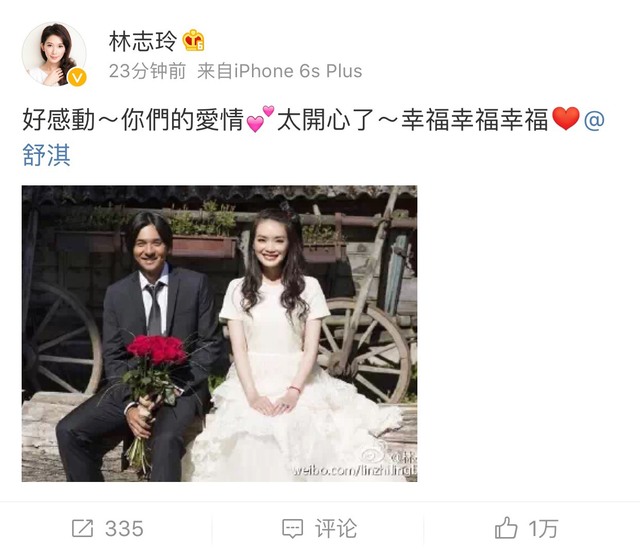Click the gold crown membership icon
Screen dimensions: 640x552
point(193,40)
